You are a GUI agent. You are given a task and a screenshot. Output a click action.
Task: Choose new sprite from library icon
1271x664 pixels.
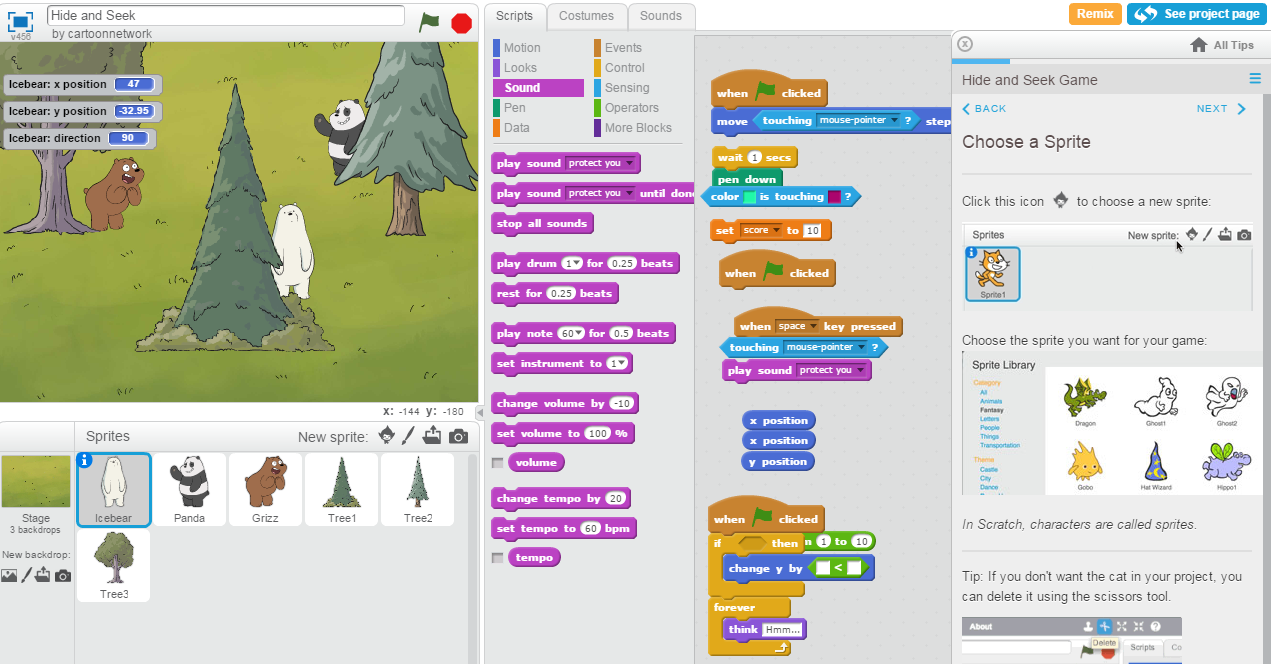(387, 436)
